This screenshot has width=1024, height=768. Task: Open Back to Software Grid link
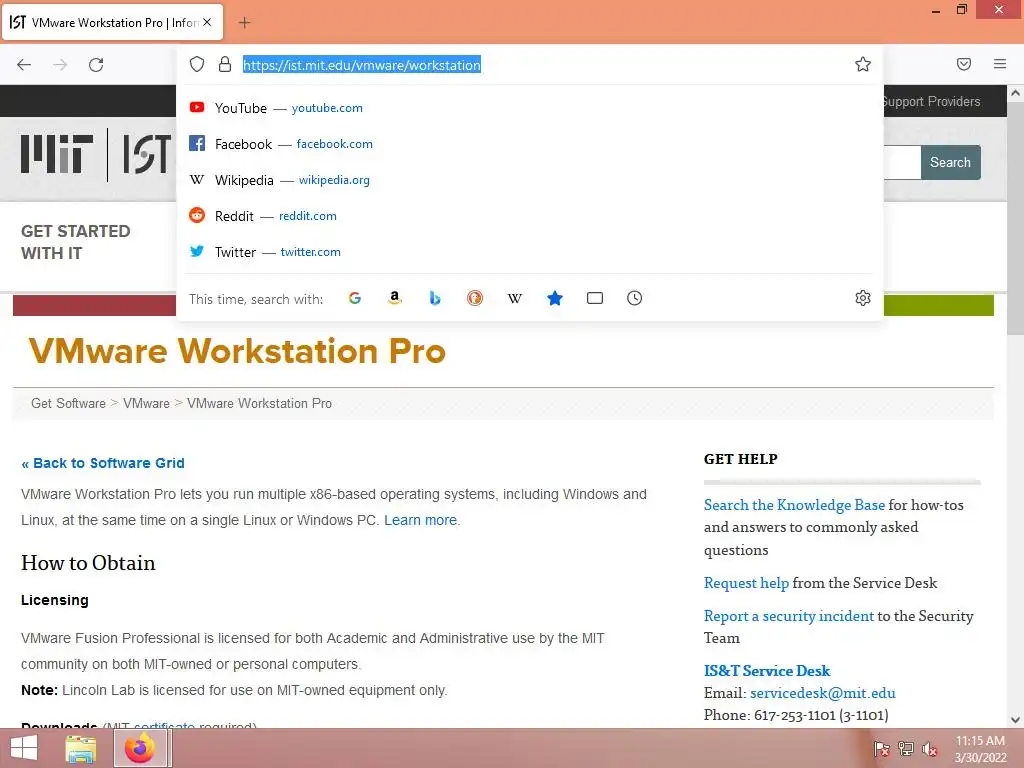click(103, 463)
